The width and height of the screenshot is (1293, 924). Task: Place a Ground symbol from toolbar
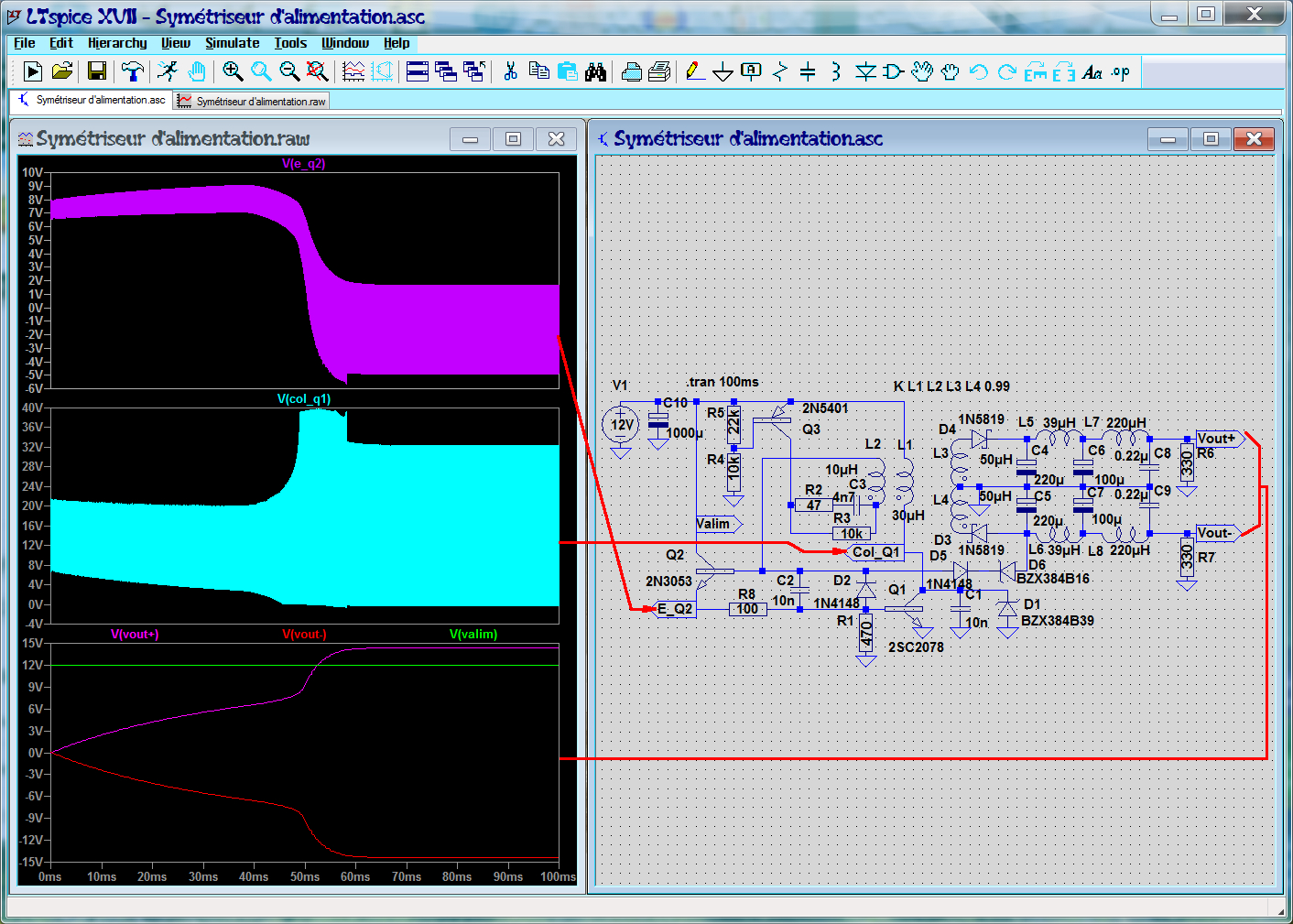click(x=723, y=71)
